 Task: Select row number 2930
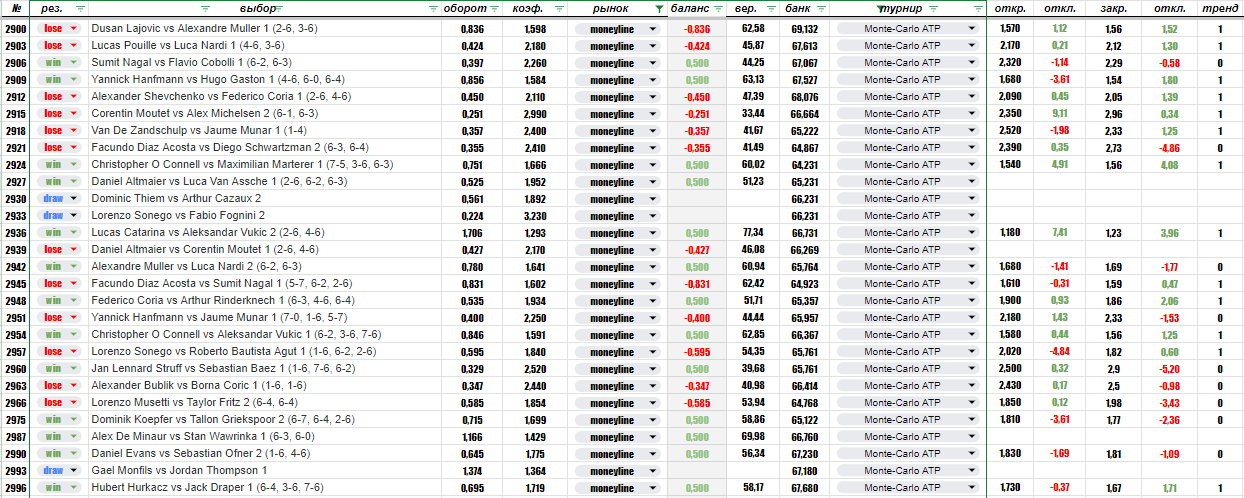click(16, 199)
